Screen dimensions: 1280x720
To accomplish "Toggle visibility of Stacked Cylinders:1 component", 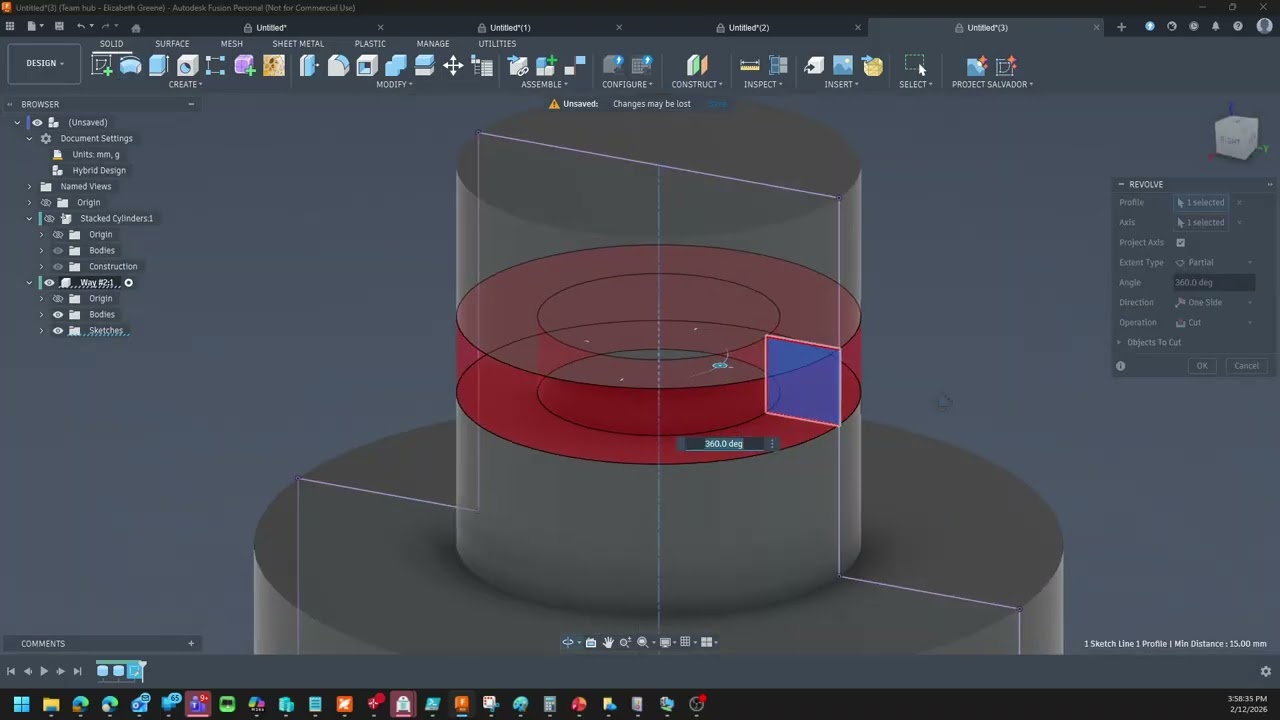I will pyautogui.click(x=49, y=218).
